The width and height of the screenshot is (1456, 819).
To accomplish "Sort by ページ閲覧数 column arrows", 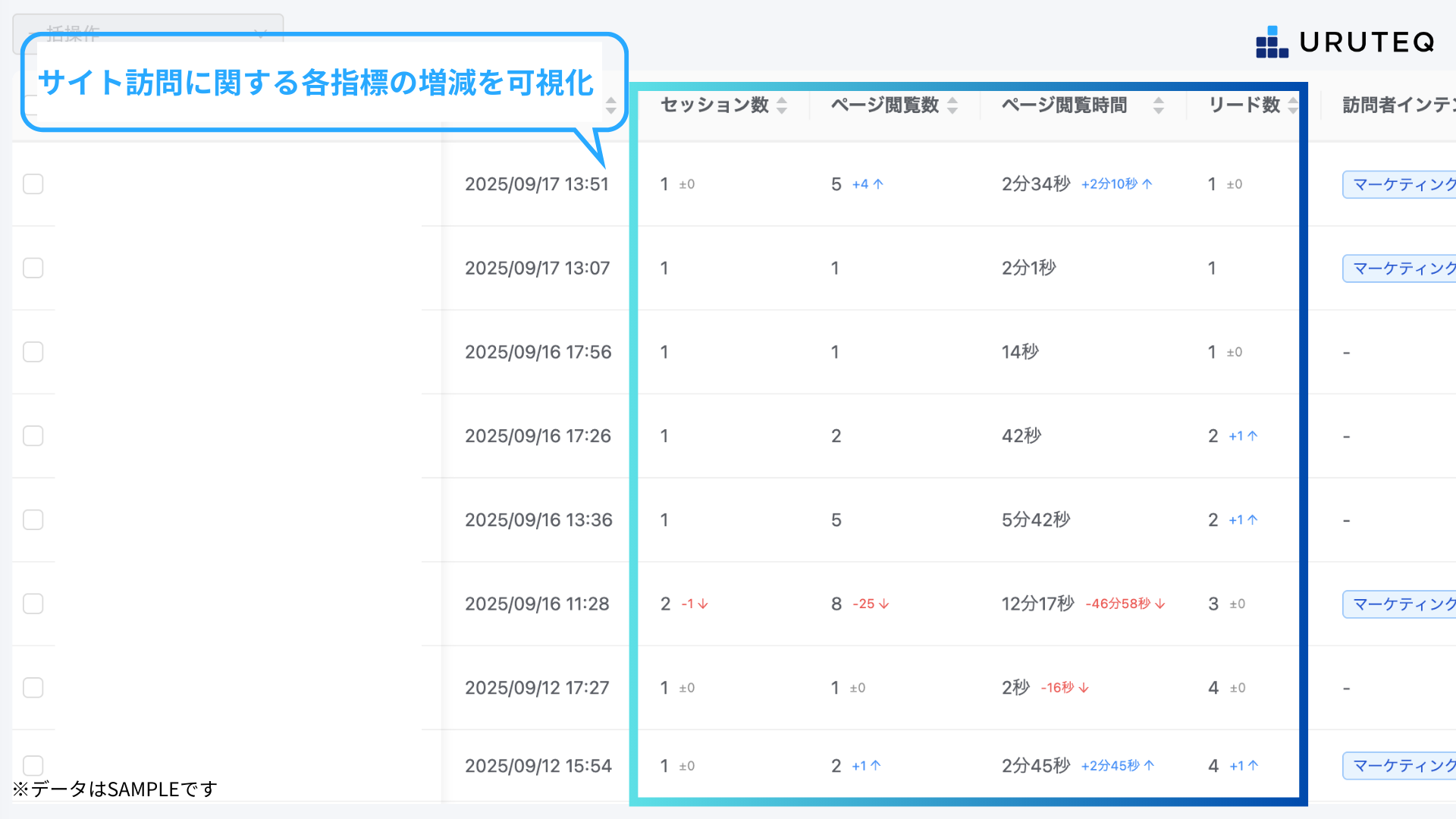I will pyautogui.click(x=952, y=105).
